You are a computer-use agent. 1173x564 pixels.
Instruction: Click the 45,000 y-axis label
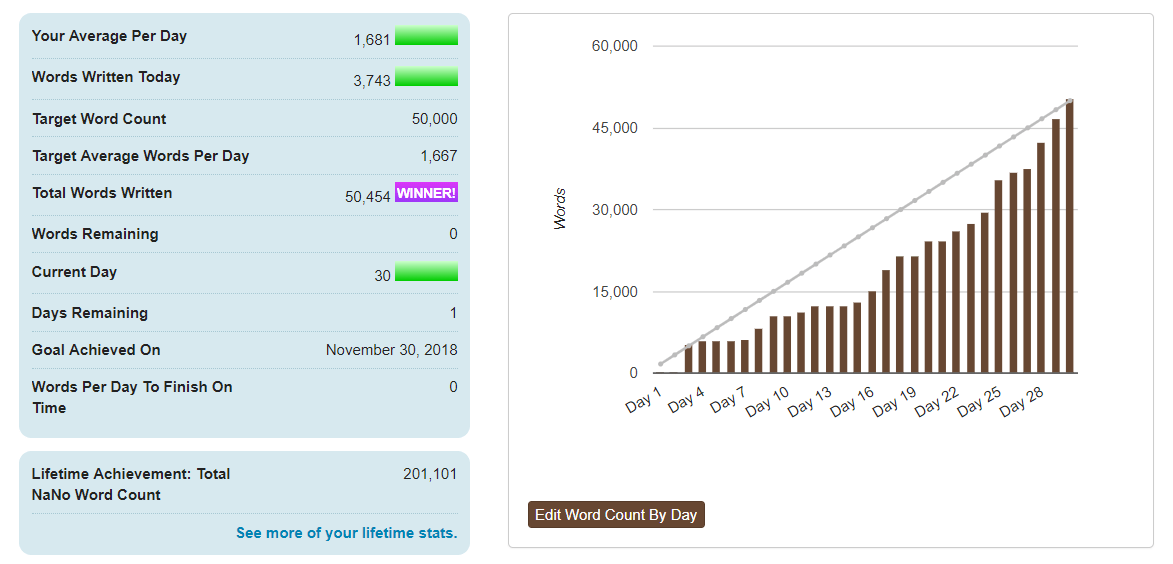(x=615, y=128)
